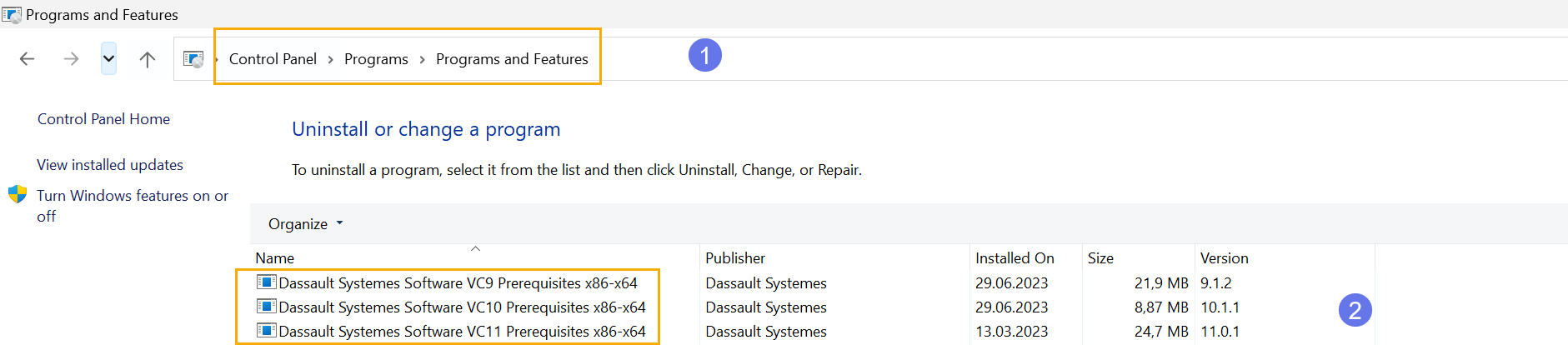This screenshot has width=1568, height=345.
Task: Open the Organize dropdown menu
Action: pyautogui.click(x=305, y=223)
